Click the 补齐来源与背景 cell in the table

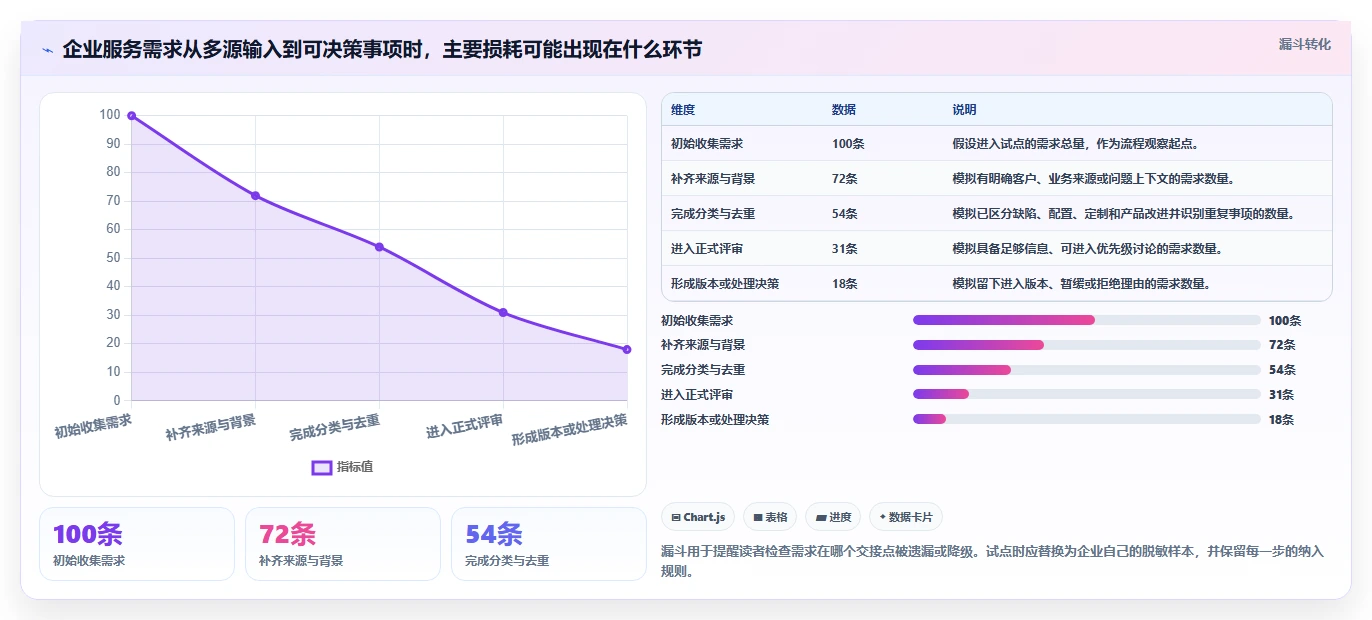(x=713, y=179)
